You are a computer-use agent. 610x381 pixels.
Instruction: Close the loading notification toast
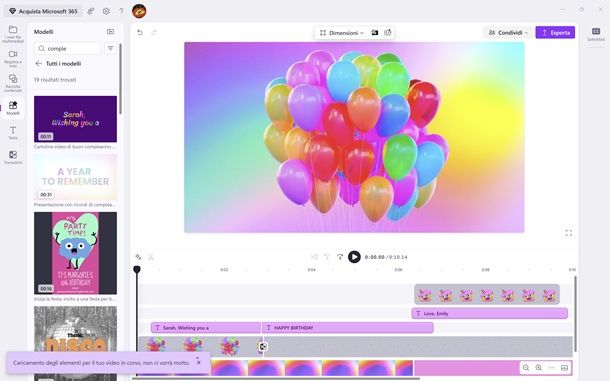(x=198, y=362)
